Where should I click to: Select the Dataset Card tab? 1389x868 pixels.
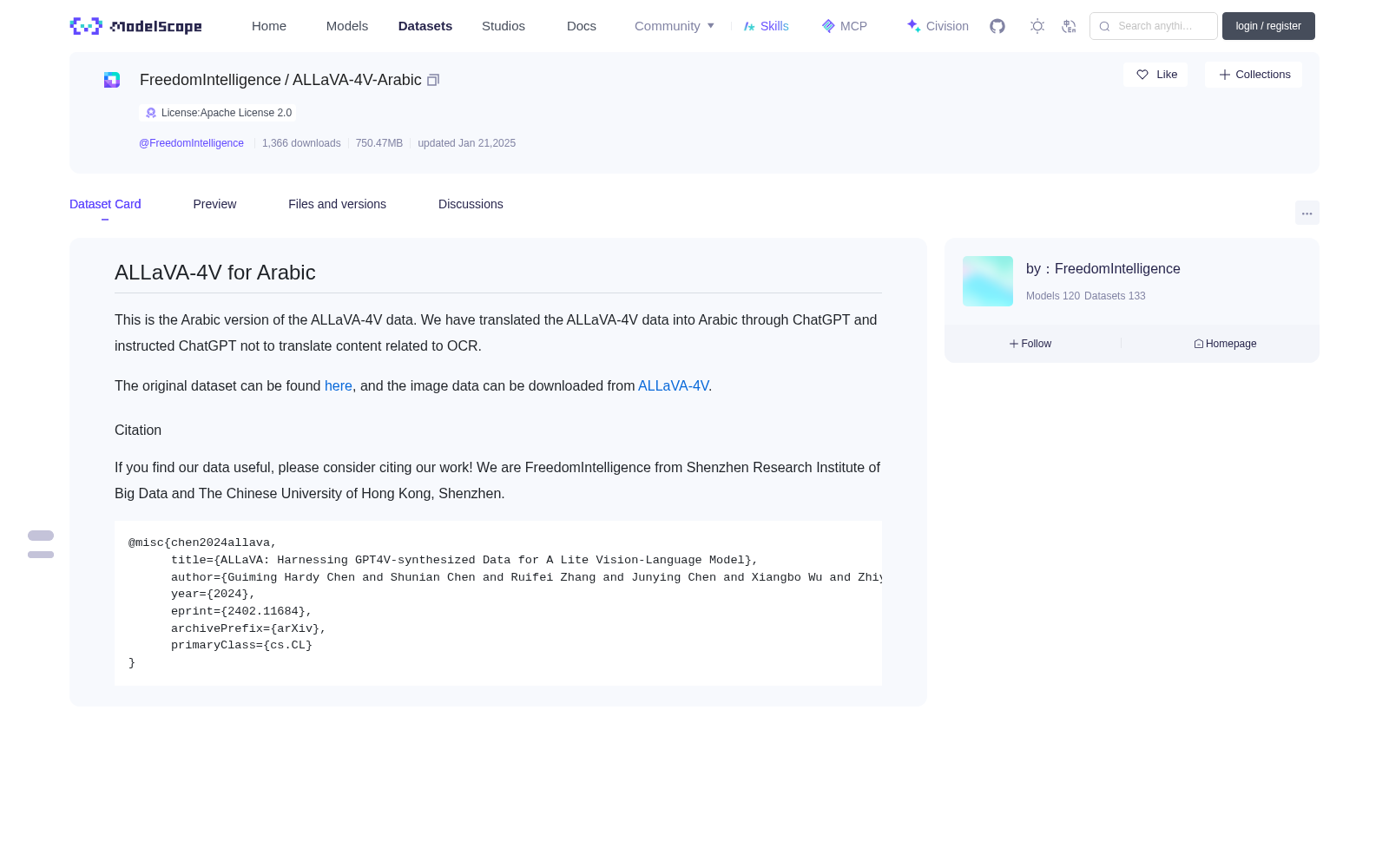105,204
